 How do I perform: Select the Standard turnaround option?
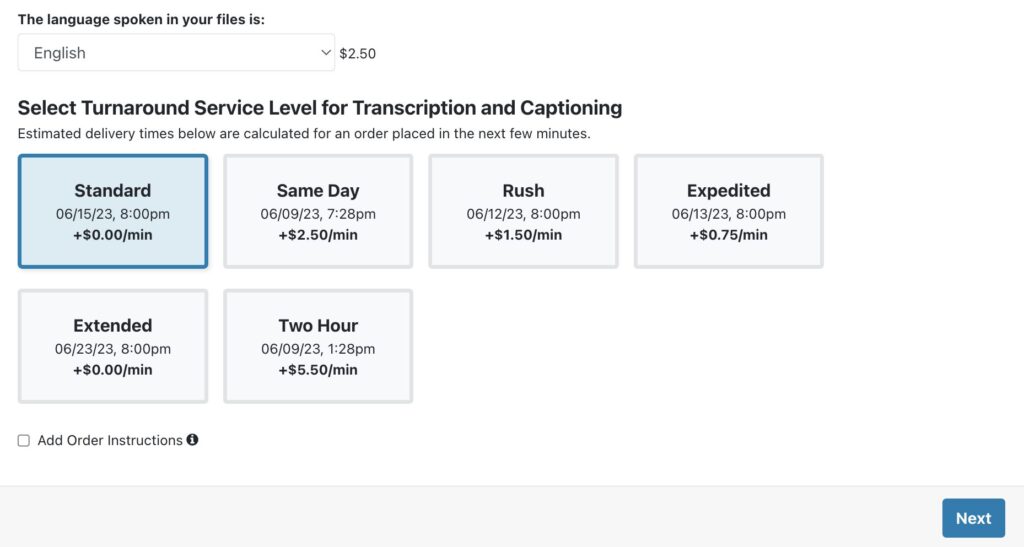click(x=113, y=211)
